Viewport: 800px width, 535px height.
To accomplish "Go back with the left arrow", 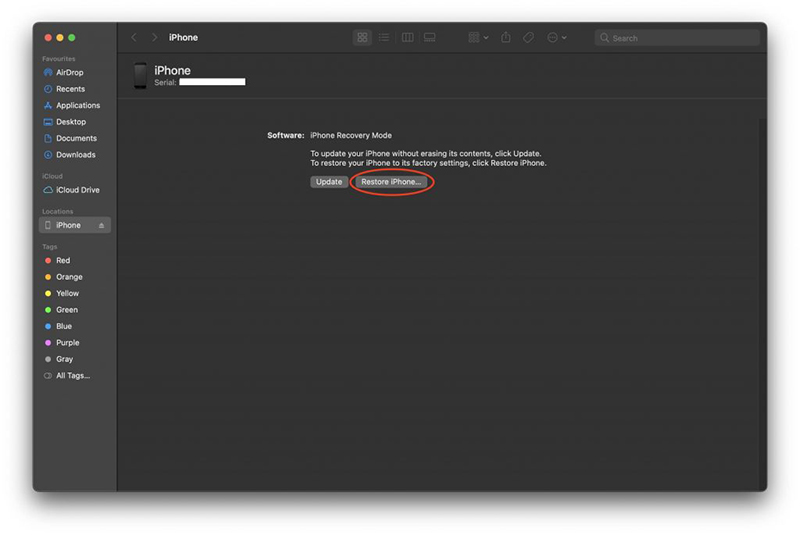I will pyautogui.click(x=134, y=38).
